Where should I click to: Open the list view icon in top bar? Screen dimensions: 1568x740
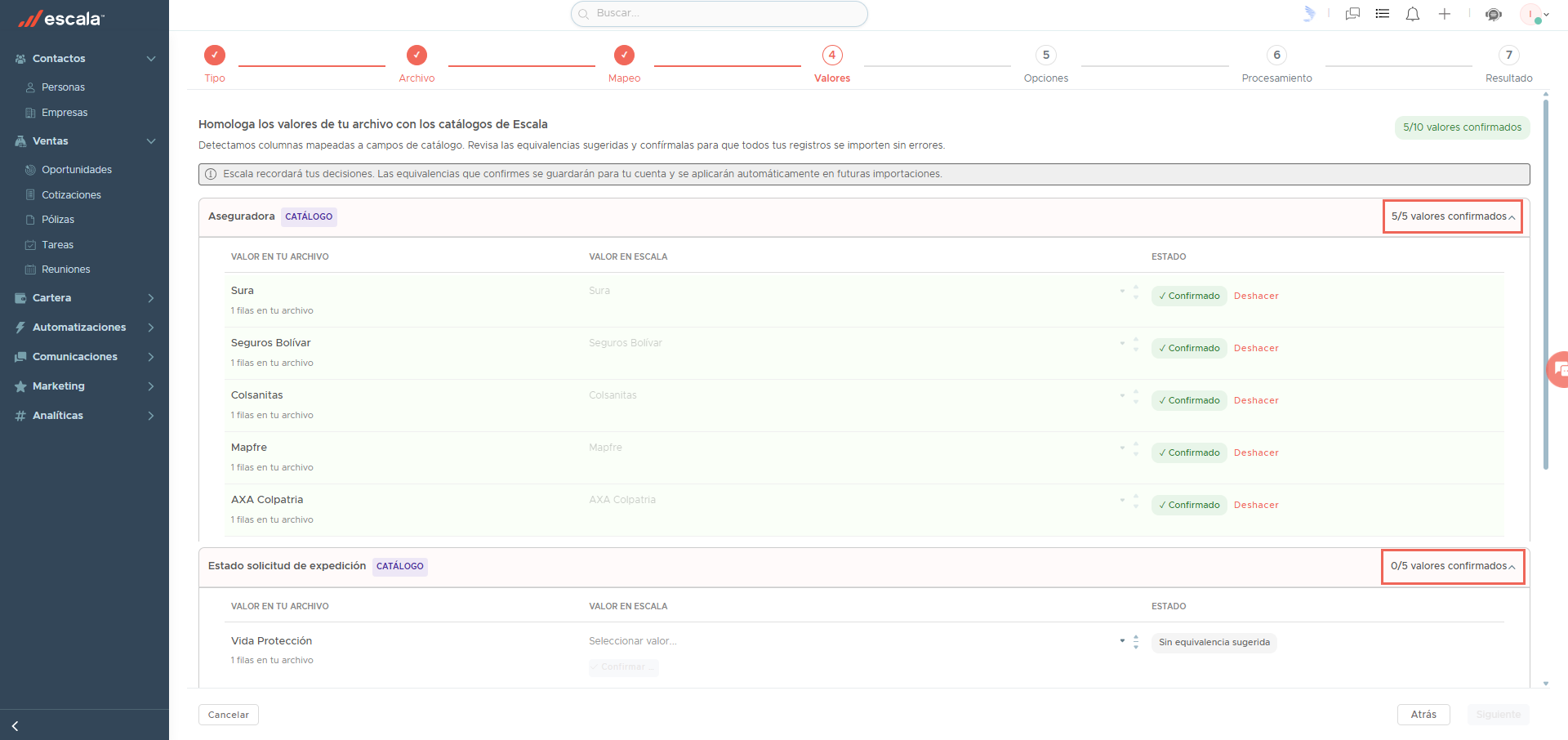click(1383, 14)
